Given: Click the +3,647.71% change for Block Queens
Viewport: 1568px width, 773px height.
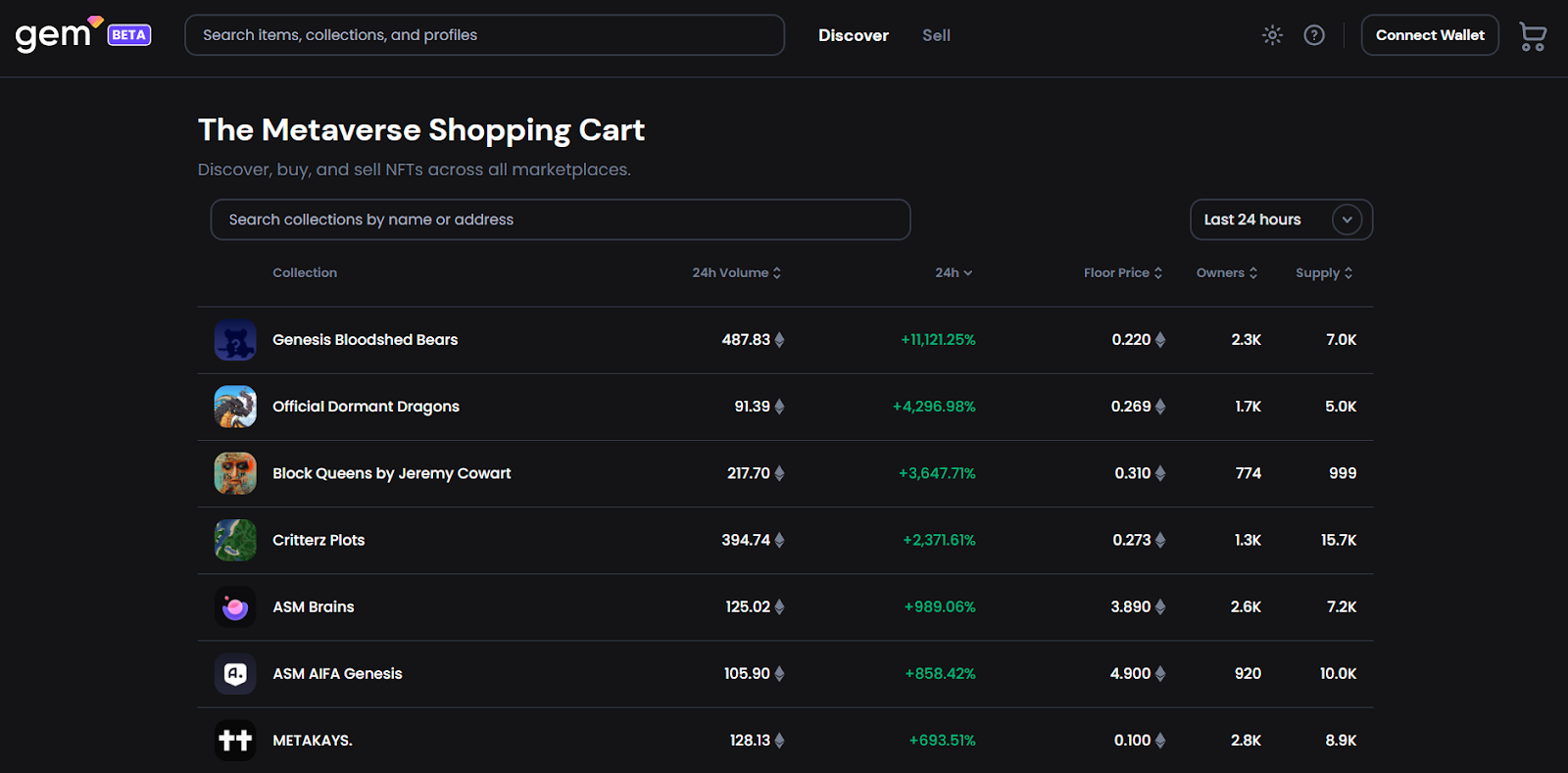Looking at the screenshot, I should 937,473.
